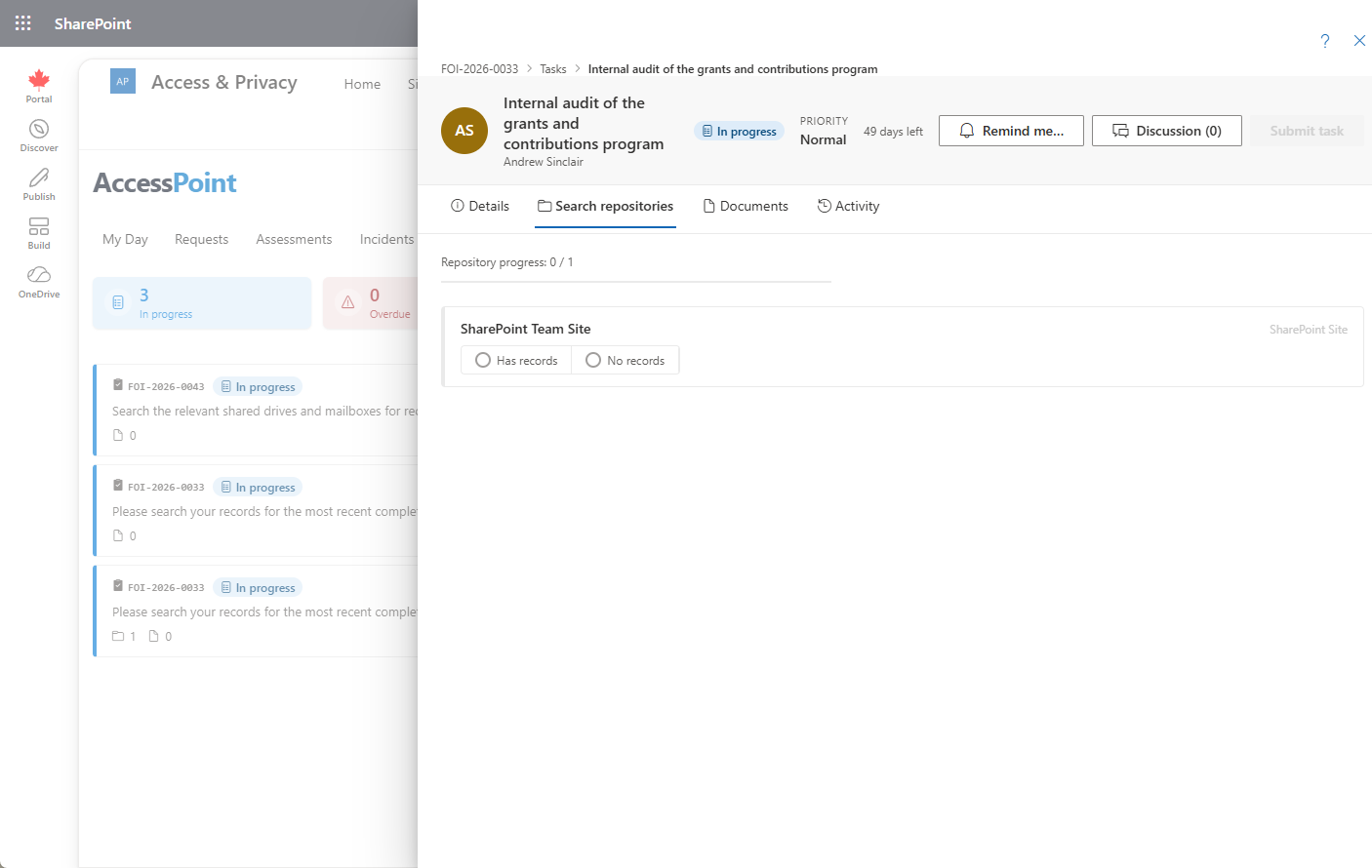
Task: Click the AccessPoint logo heading
Action: [165, 183]
